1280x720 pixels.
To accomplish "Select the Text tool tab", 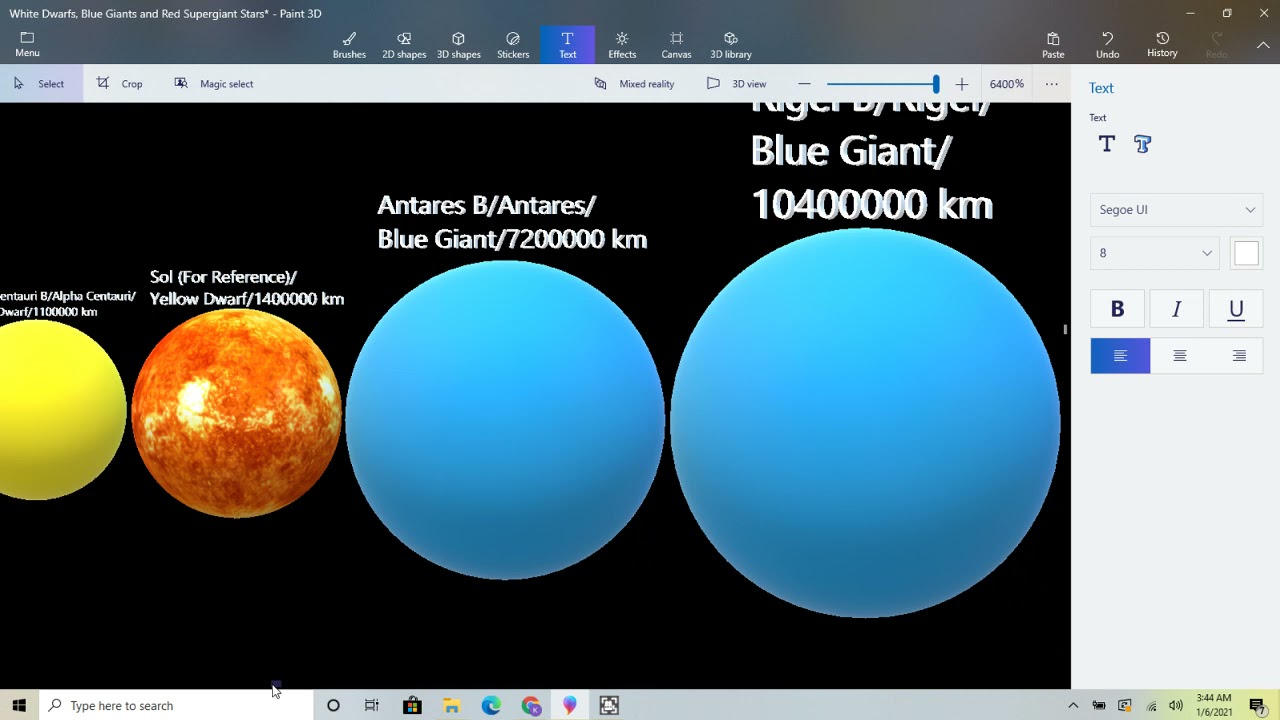I will 567,45.
